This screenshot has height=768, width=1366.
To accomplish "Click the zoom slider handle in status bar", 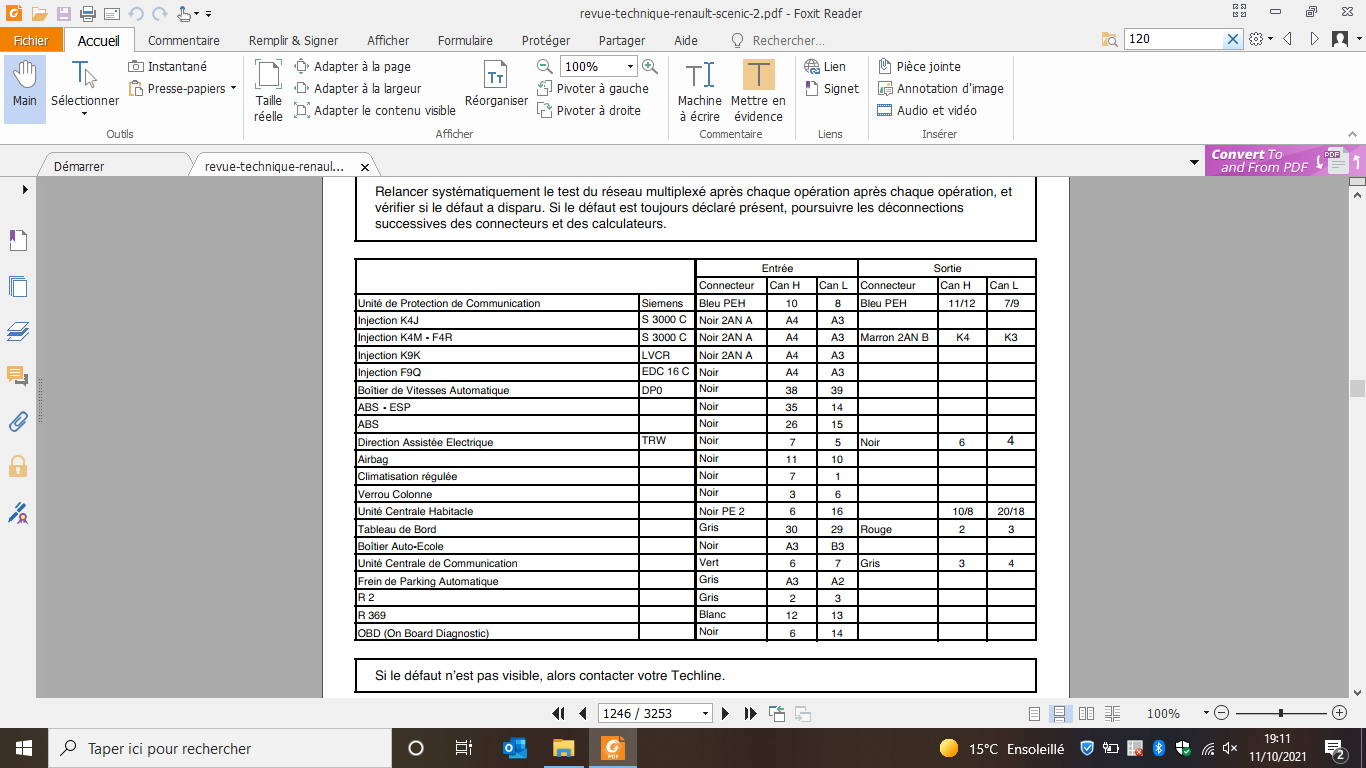I will click(x=1281, y=713).
